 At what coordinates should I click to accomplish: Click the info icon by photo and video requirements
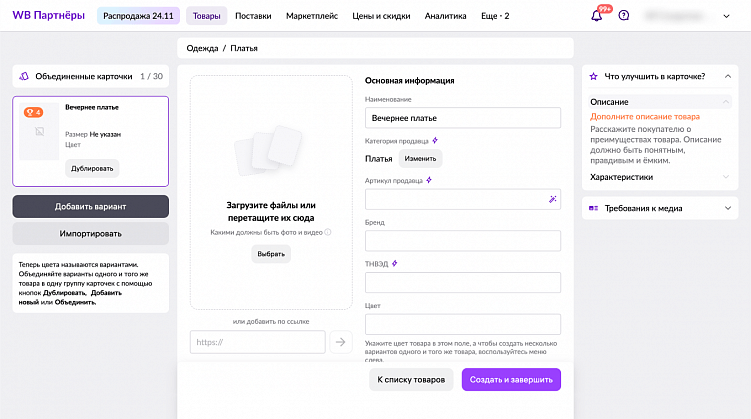(328, 232)
